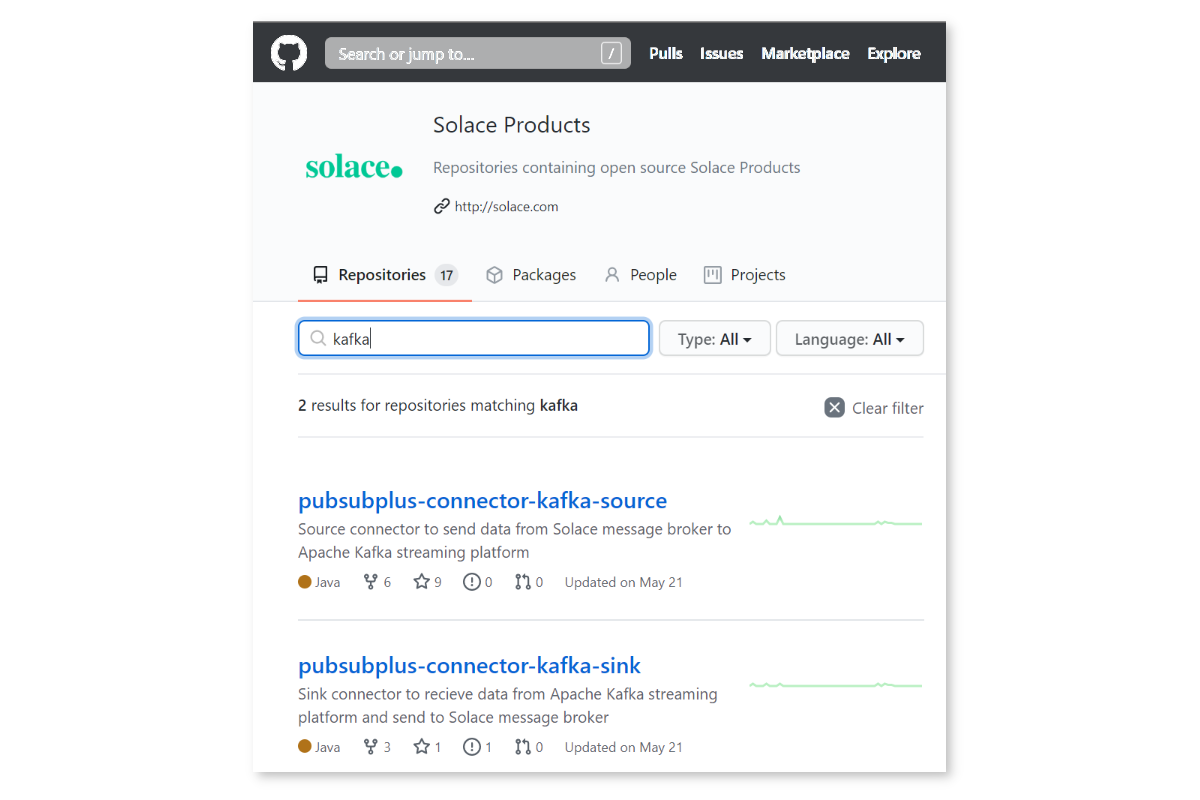
Task: Click the slash shortcut icon in search bar
Action: coord(611,53)
